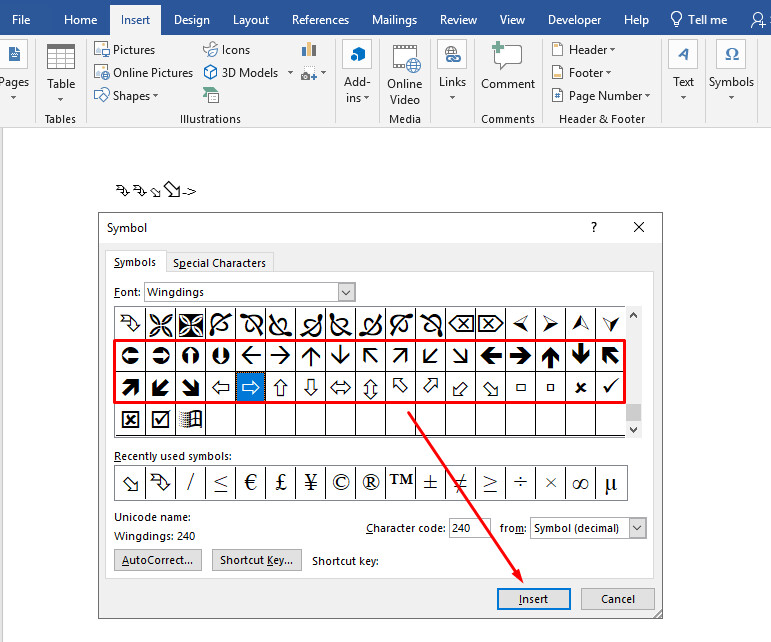Click the Pictures icon in ribbon

tap(102, 49)
